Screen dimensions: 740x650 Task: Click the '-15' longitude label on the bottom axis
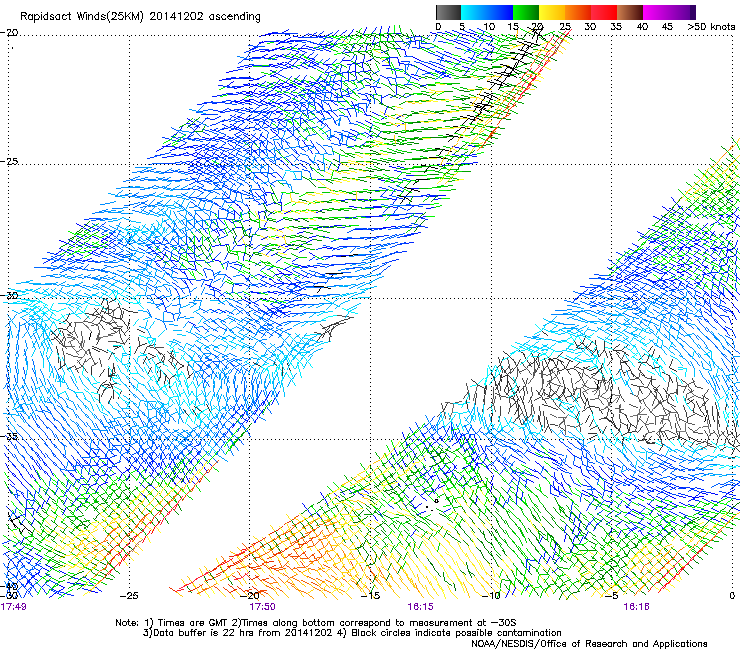(x=370, y=595)
